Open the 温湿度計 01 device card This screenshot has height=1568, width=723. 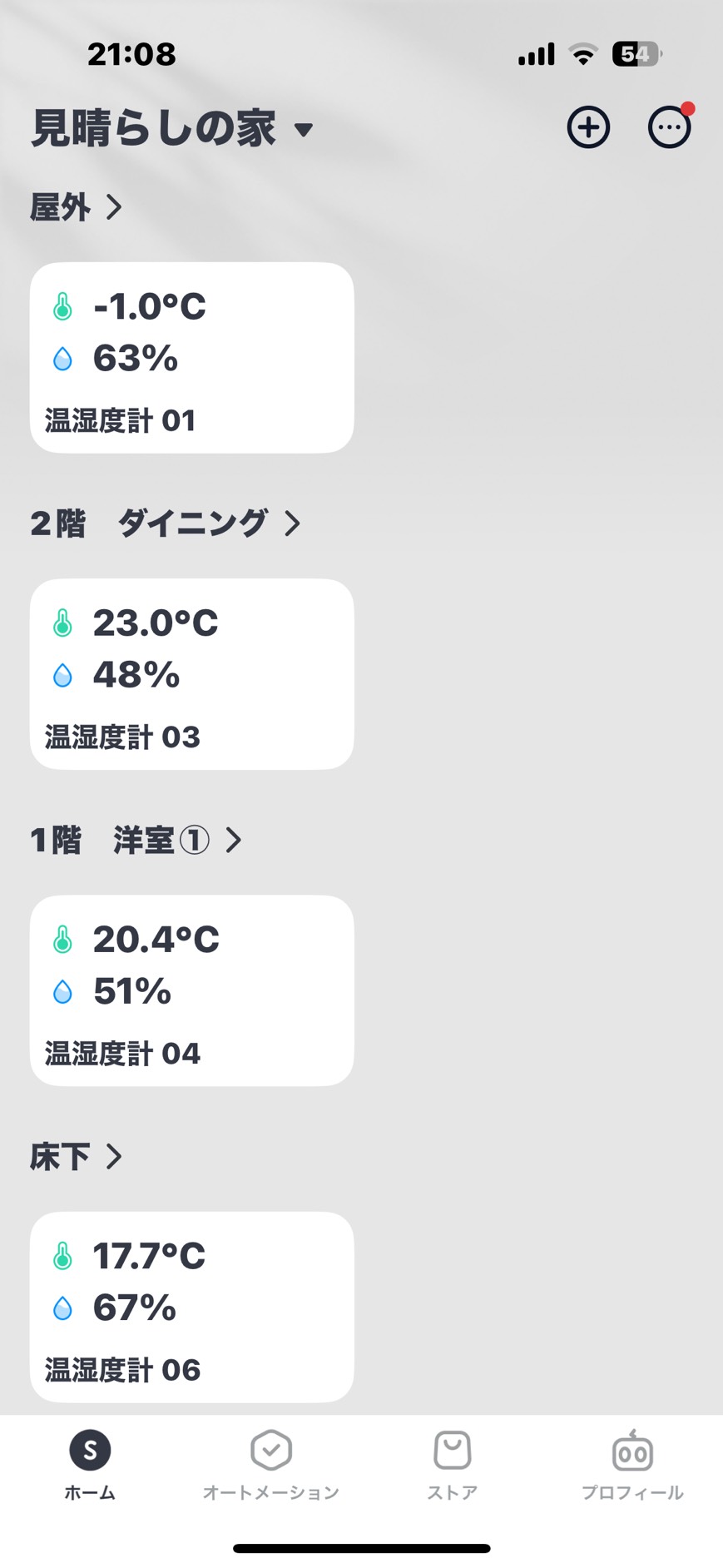click(x=191, y=358)
